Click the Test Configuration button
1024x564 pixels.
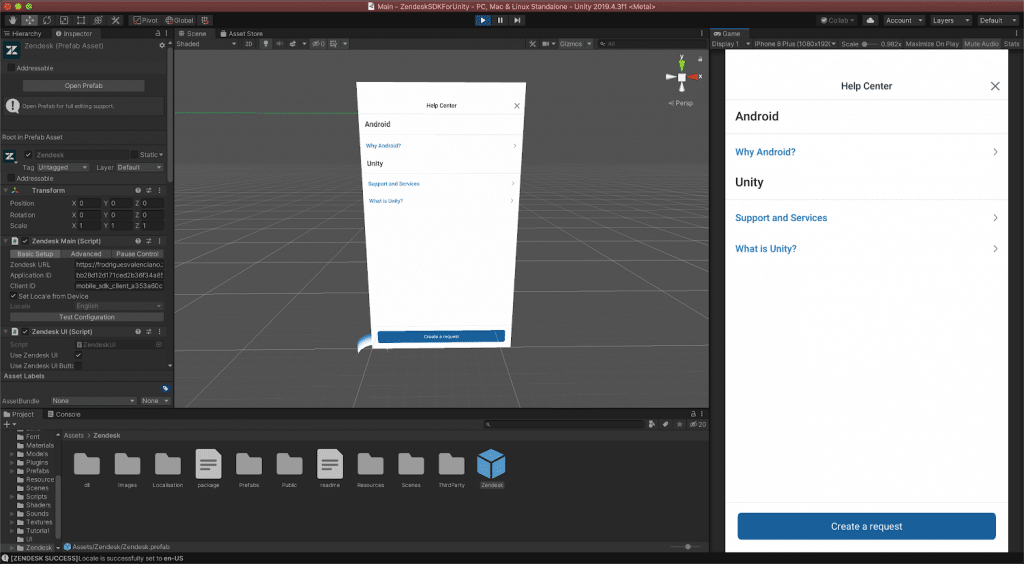86,317
